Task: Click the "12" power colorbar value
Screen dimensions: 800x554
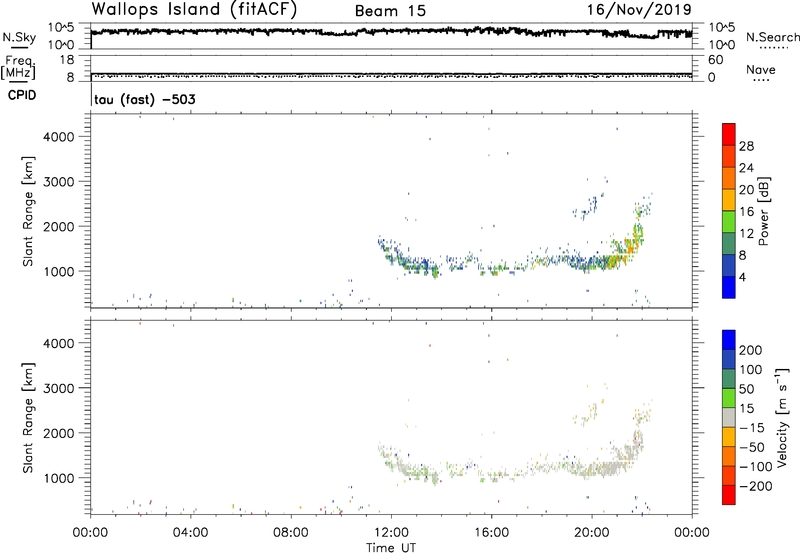Action: [x=746, y=234]
